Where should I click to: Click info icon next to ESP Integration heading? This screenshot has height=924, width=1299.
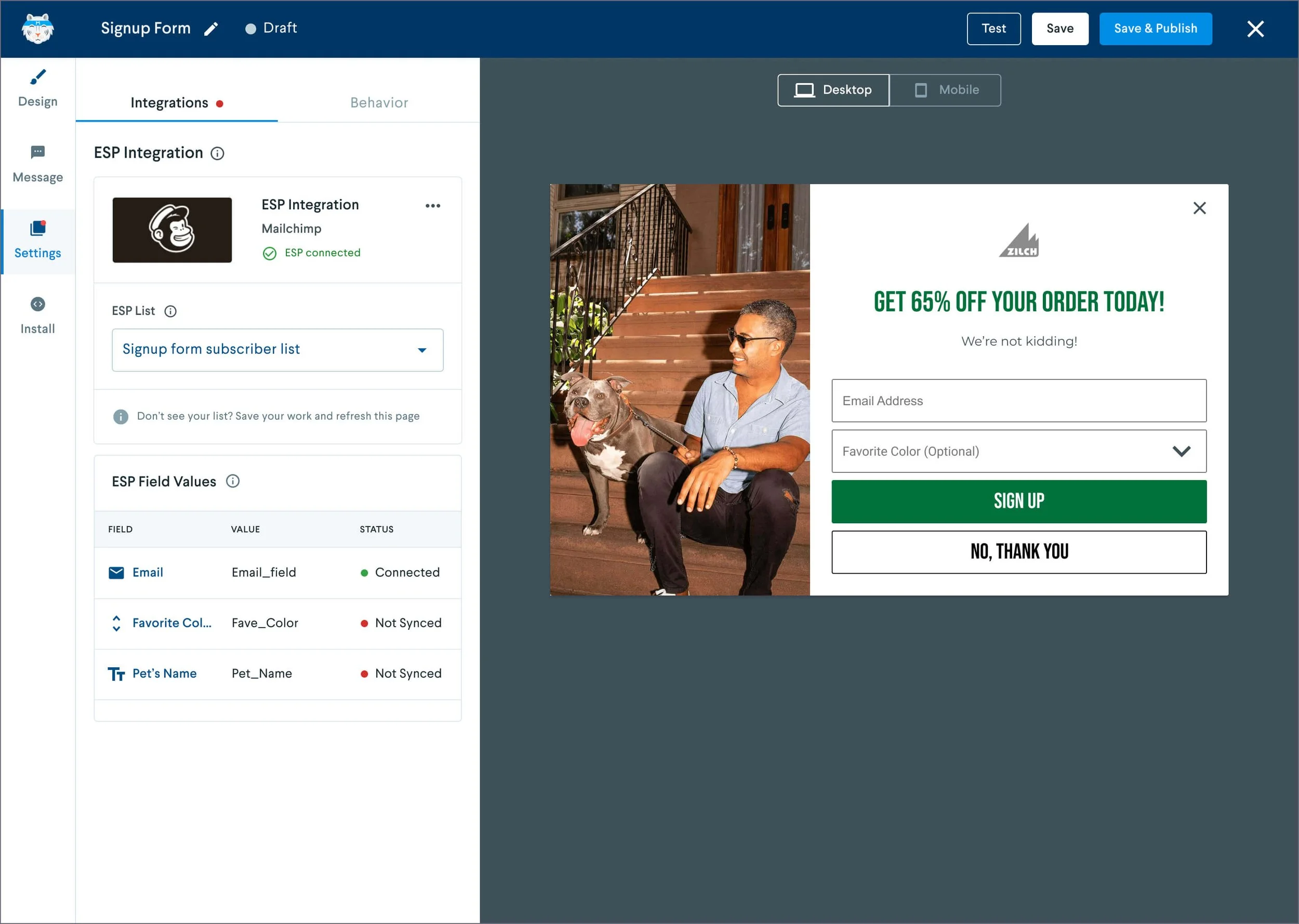217,154
